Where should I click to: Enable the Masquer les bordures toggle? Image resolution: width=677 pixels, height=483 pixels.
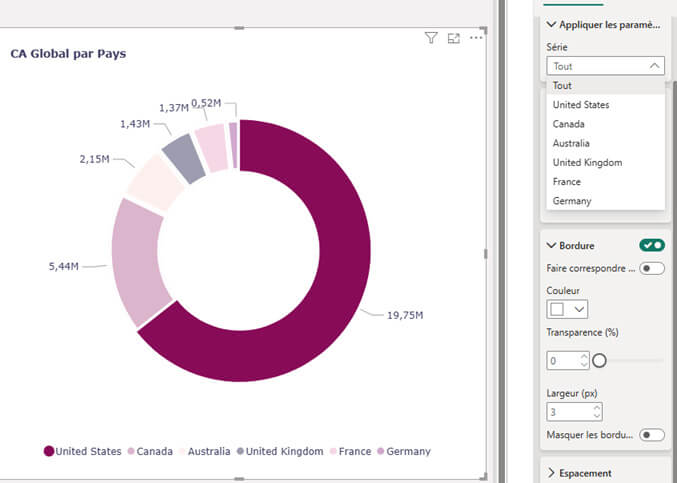point(652,435)
